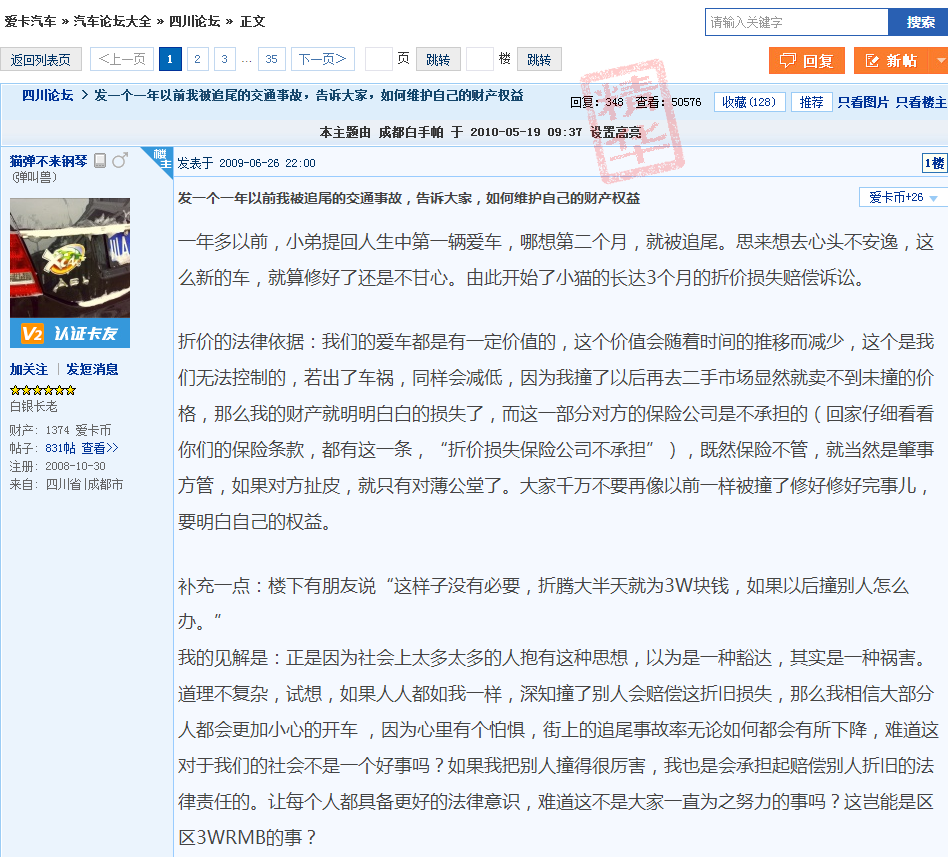
Task: Open 汽车论坛大全 in the breadcrumb
Action: pyautogui.click(x=112, y=21)
